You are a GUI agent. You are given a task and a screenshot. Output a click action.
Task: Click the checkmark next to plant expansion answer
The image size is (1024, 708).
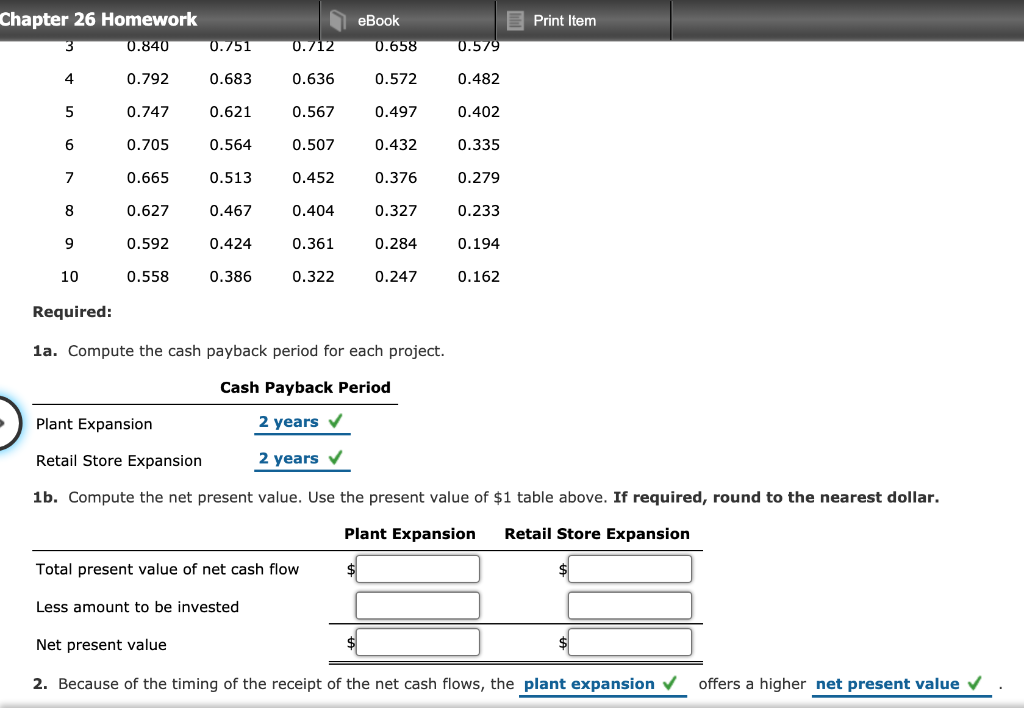coord(671,684)
